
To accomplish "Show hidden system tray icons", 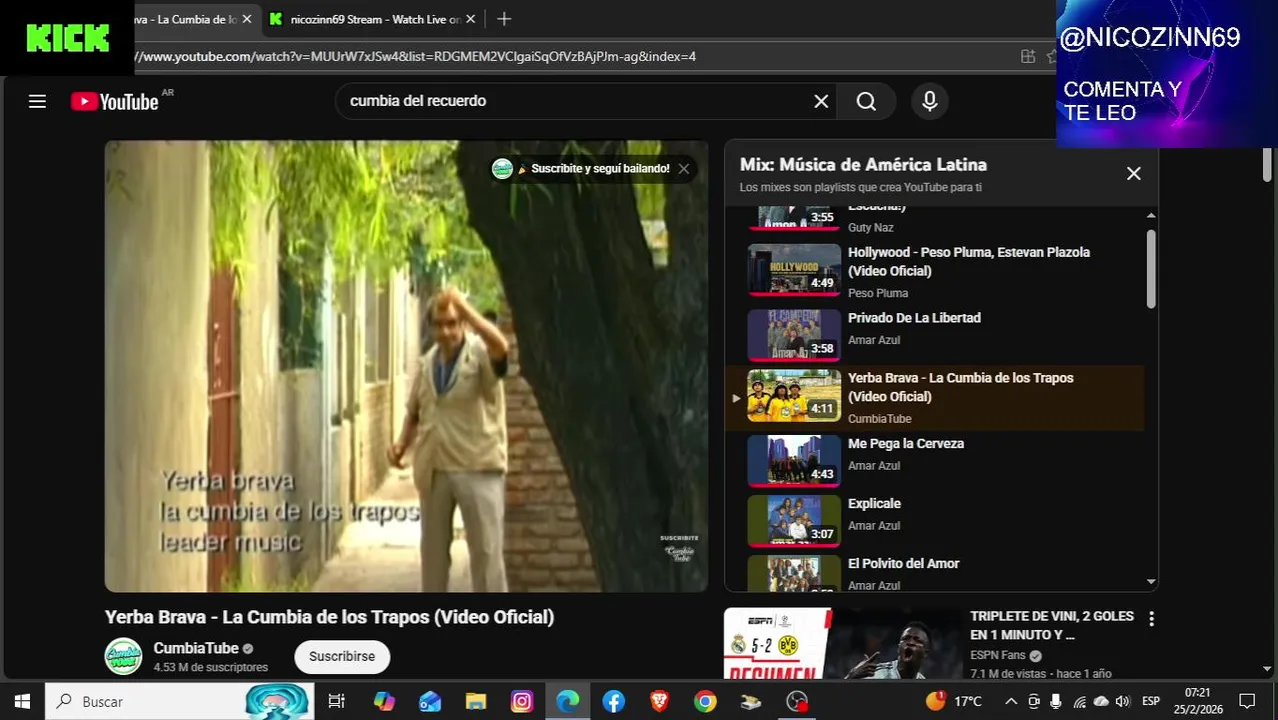I will (x=1011, y=701).
